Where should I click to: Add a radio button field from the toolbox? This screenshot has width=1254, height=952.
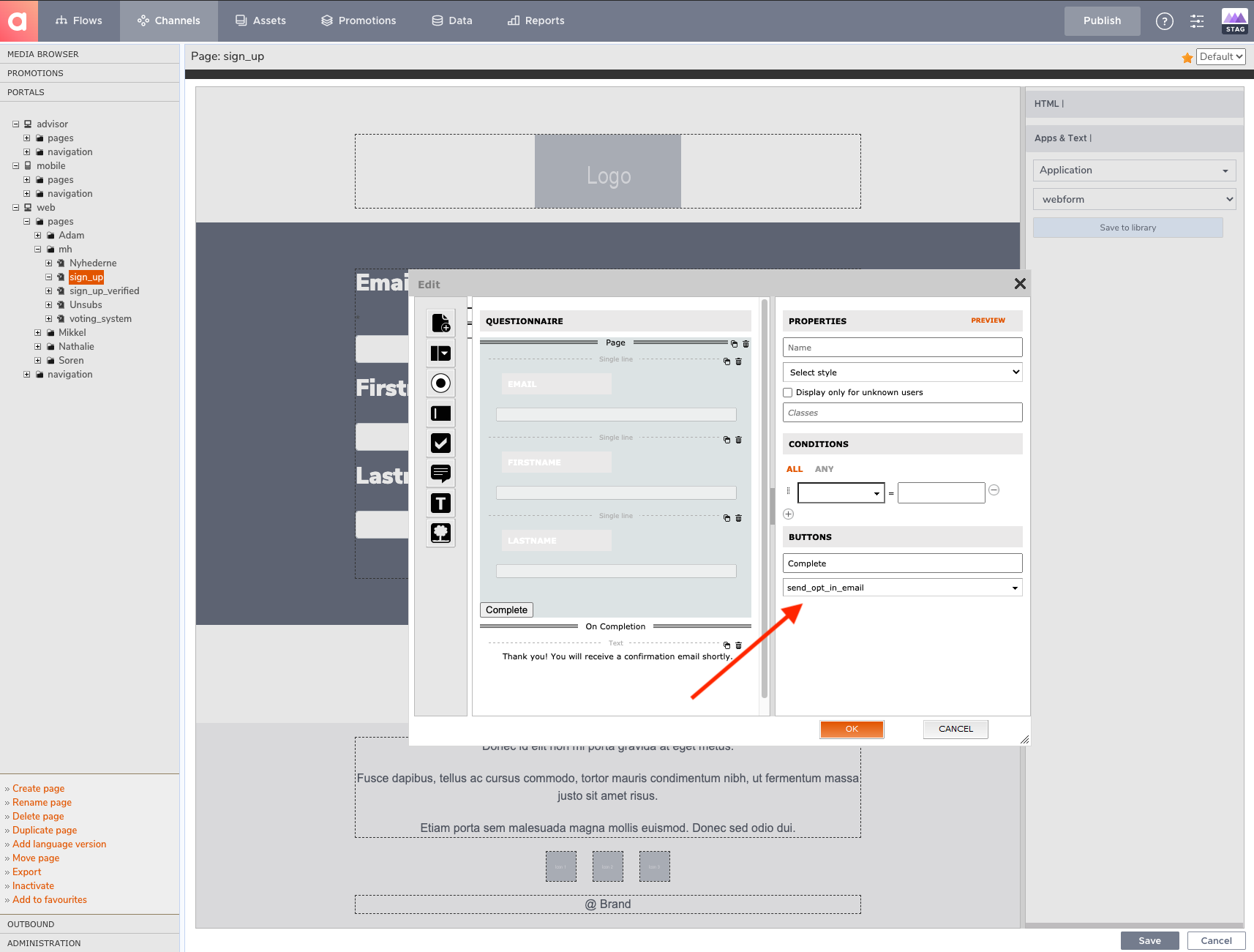[x=441, y=383]
